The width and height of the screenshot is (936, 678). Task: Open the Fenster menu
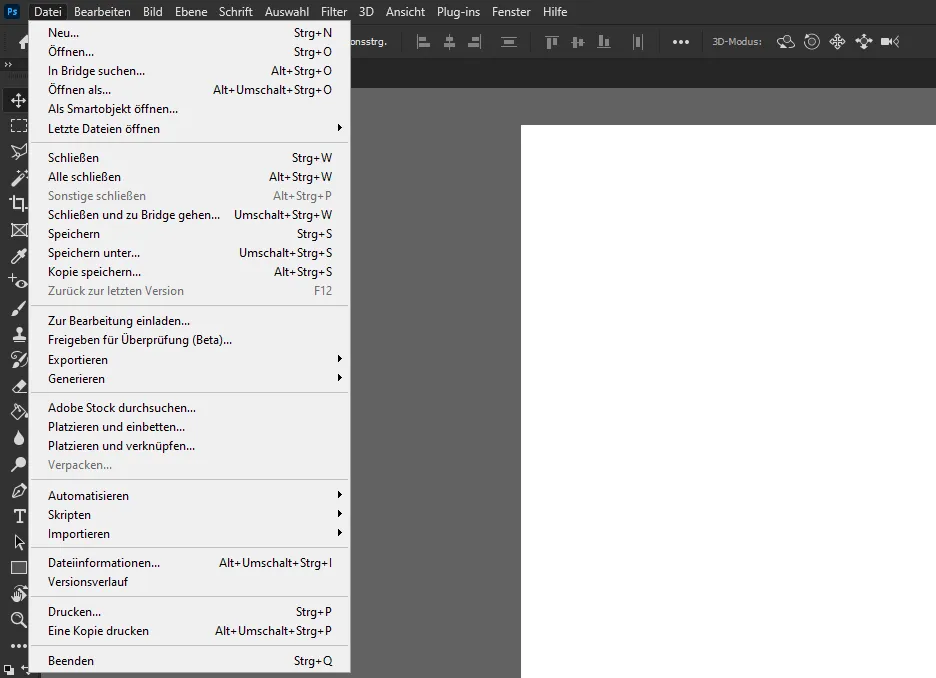pyautogui.click(x=511, y=12)
